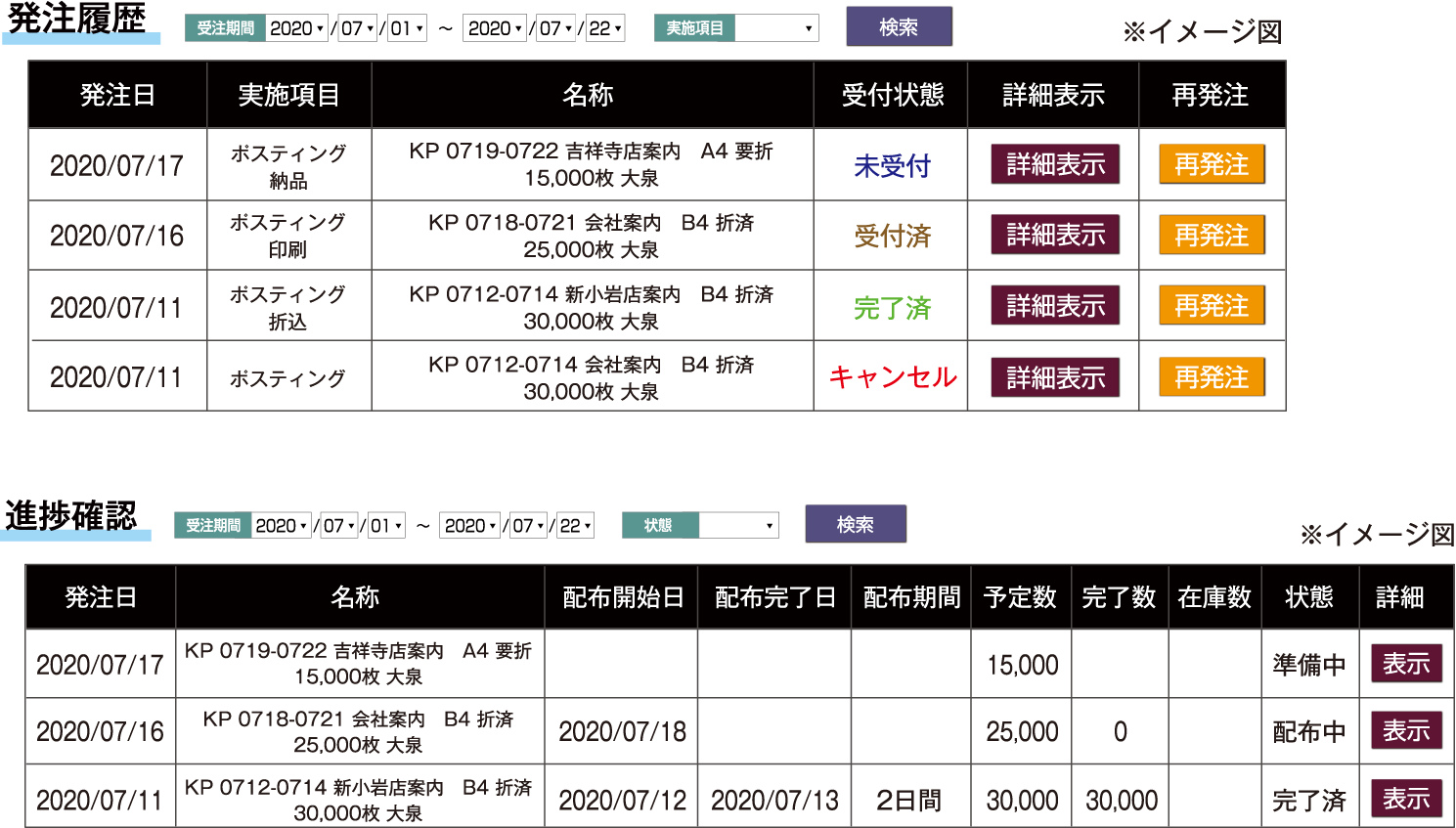
Task: Open end year dropdown in 進捗確認
Action: pos(470,525)
